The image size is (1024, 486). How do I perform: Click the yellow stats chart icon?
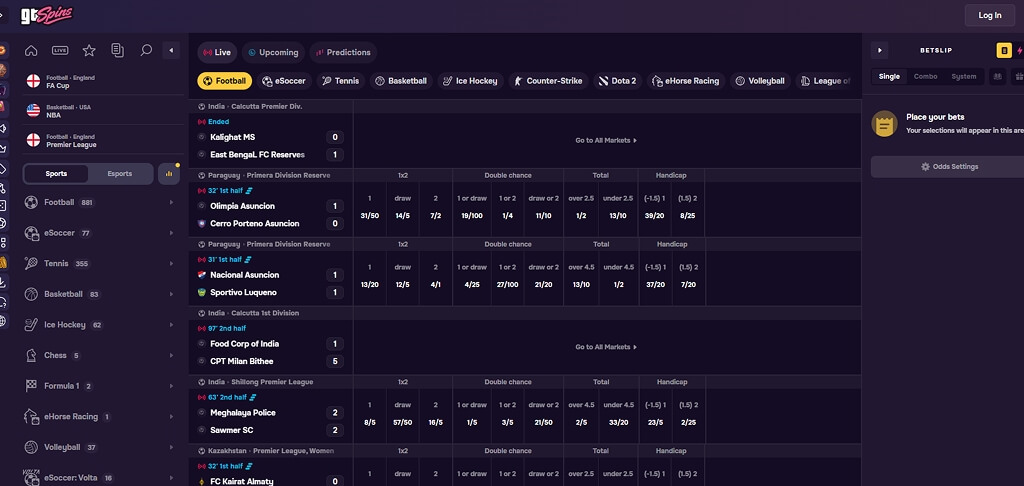click(169, 174)
